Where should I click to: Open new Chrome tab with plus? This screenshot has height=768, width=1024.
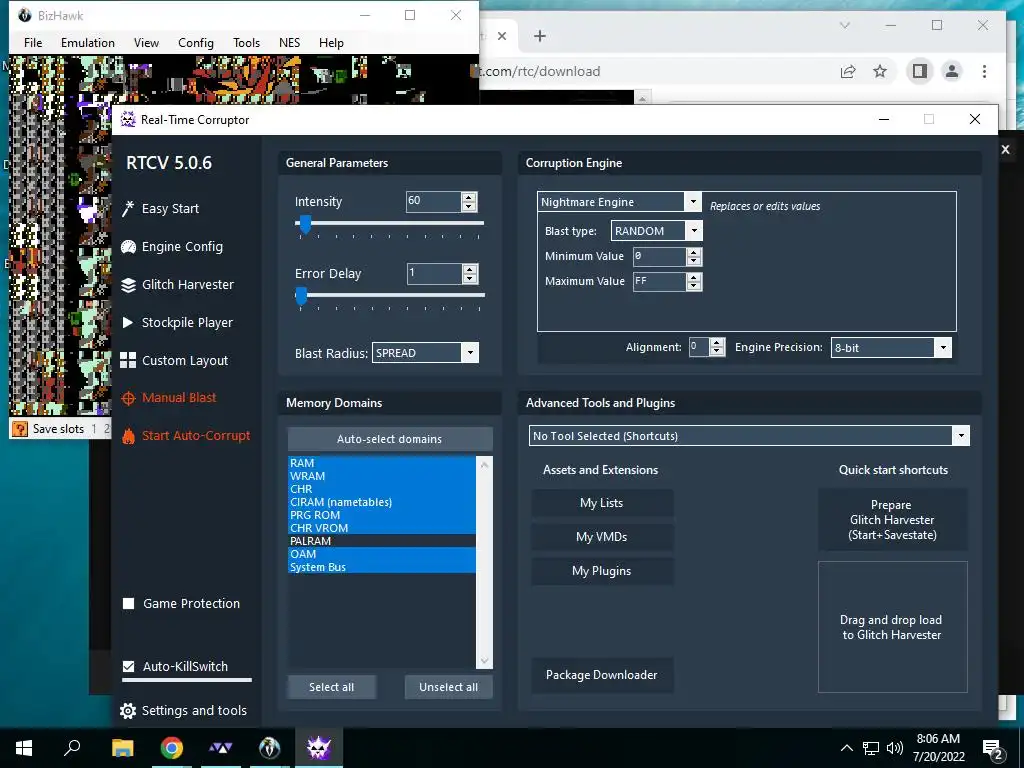tap(540, 36)
